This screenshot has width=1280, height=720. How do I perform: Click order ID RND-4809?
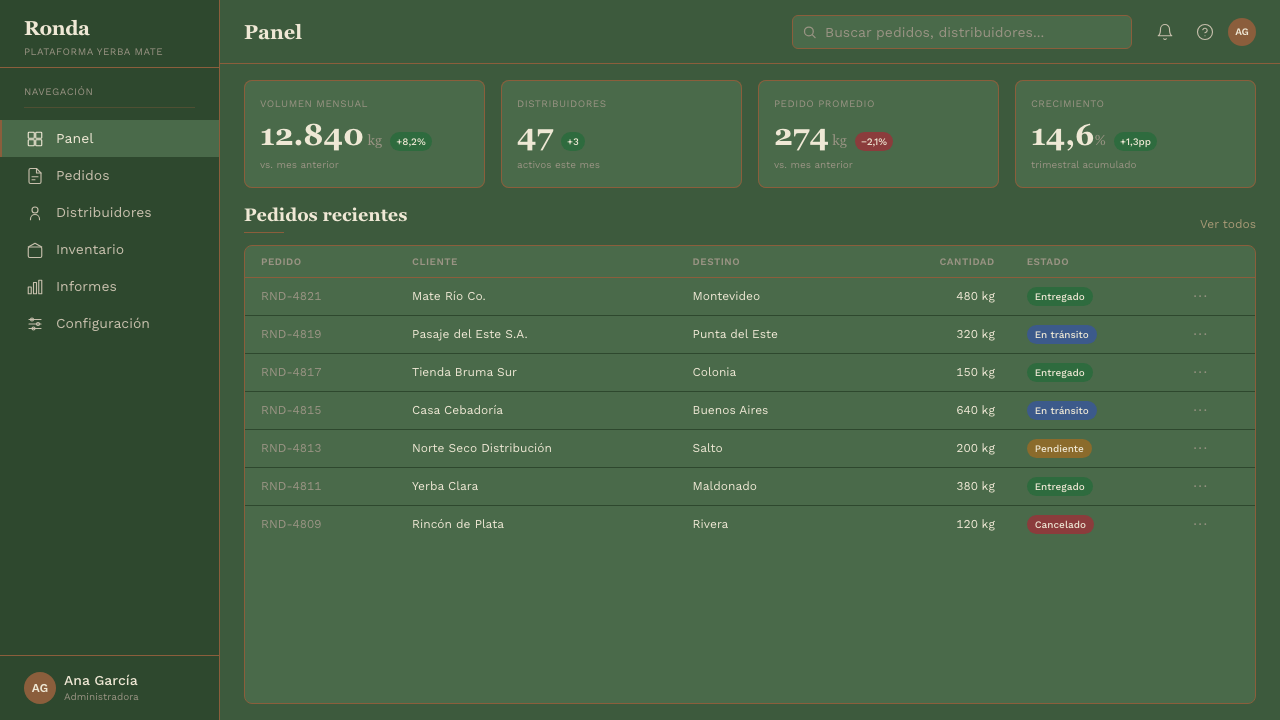pos(291,524)
